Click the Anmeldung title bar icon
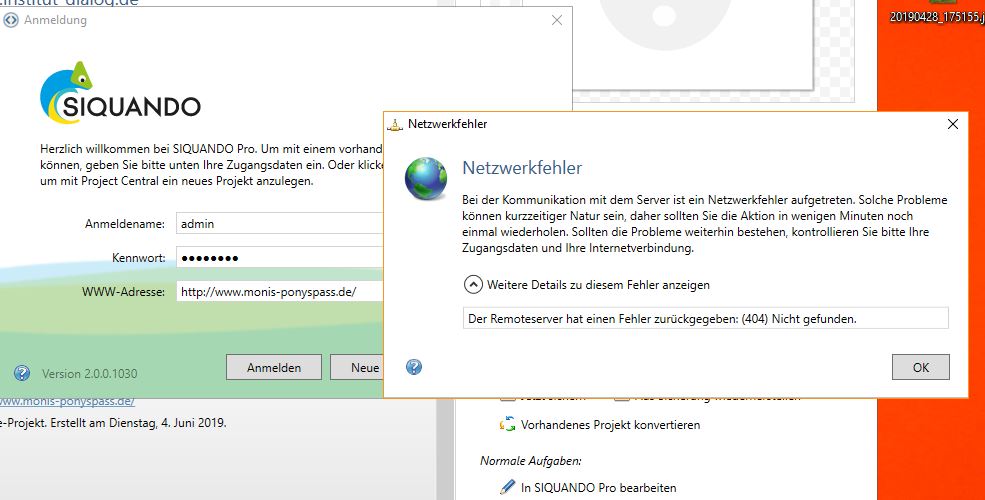The width and height of the screenshot is (985, 500). (x=11, y=20)
